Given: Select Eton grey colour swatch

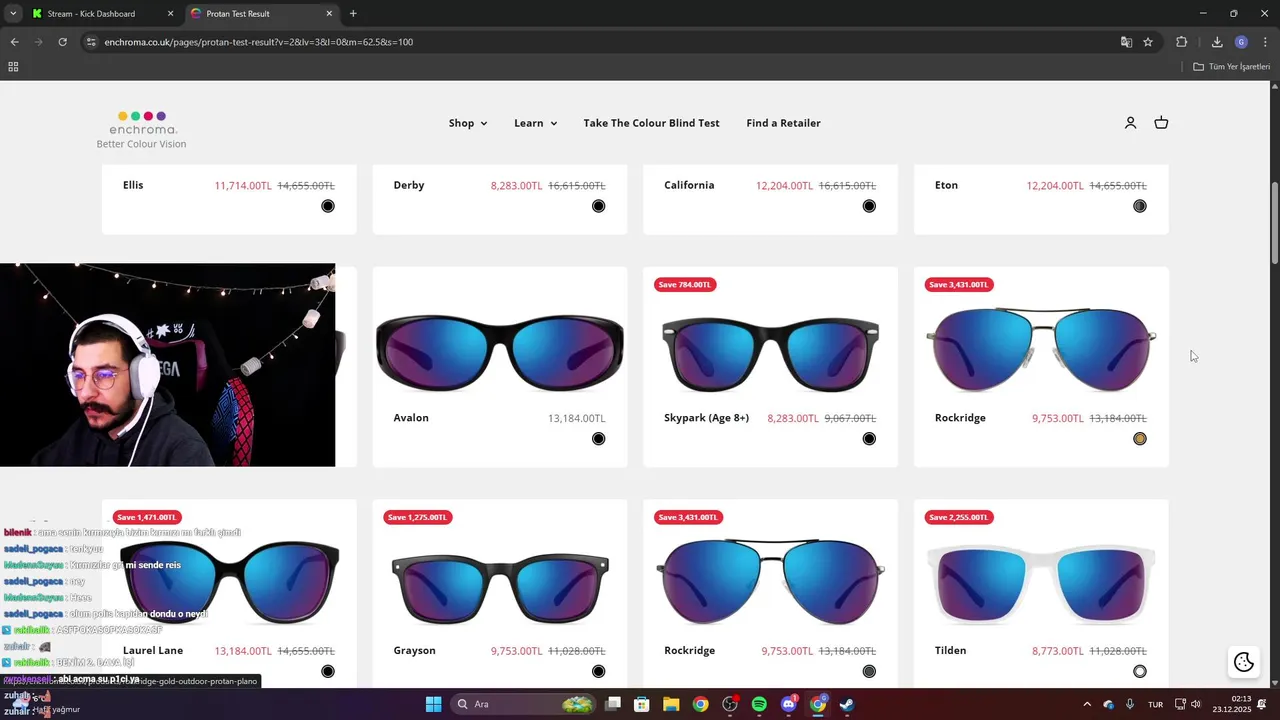Looking at the screenshot, I should tap(1140, 206).
